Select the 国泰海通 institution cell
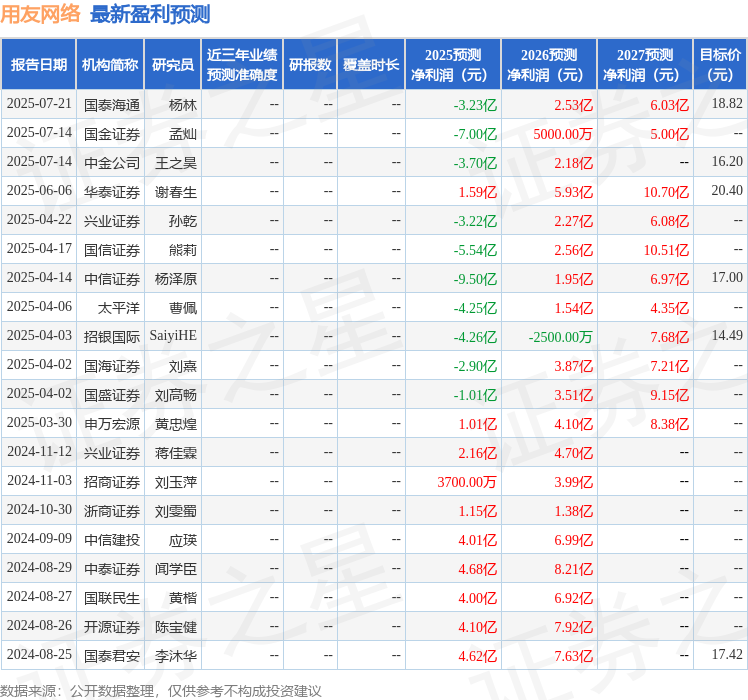Image resolution: width=748 pixels, height=700 pixels. click(112, 104)
